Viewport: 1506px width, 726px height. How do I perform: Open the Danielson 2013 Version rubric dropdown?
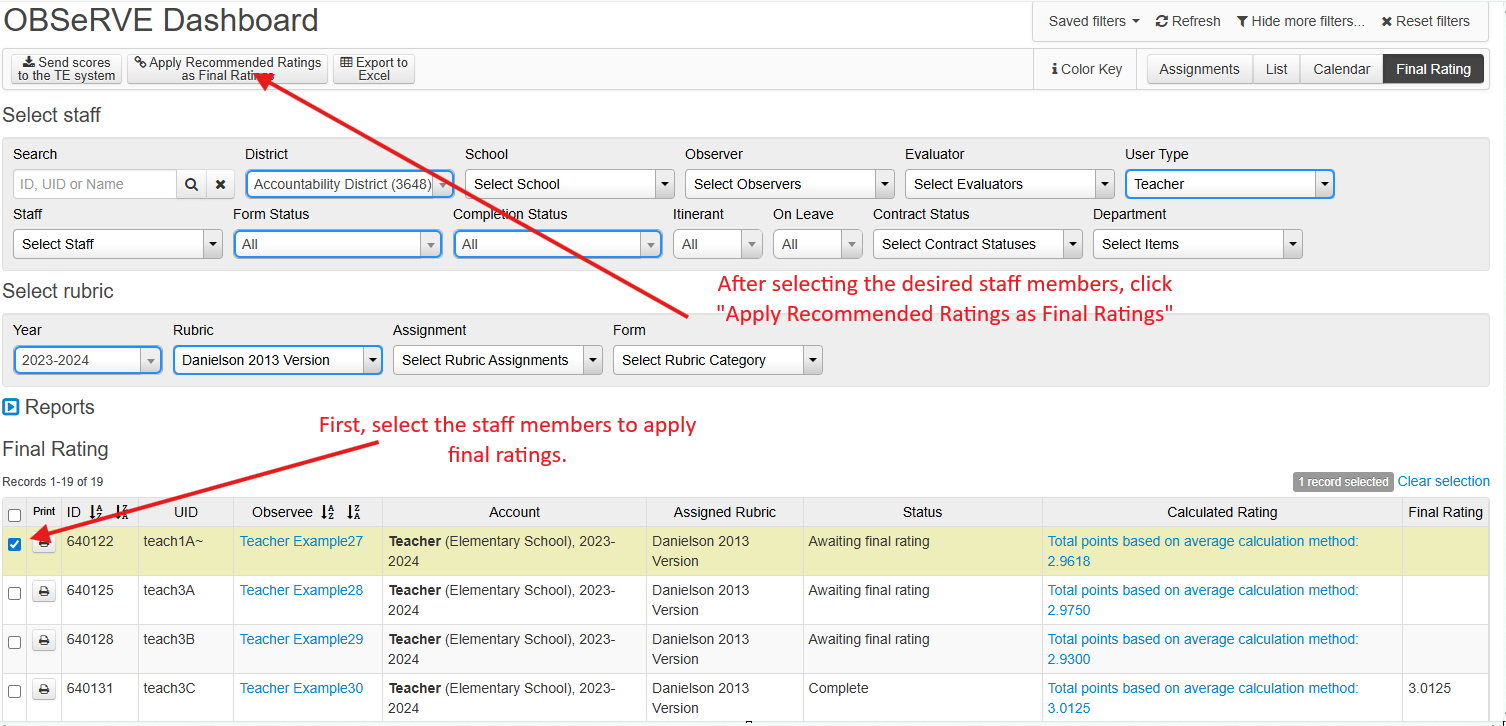[x=277, y=360]
